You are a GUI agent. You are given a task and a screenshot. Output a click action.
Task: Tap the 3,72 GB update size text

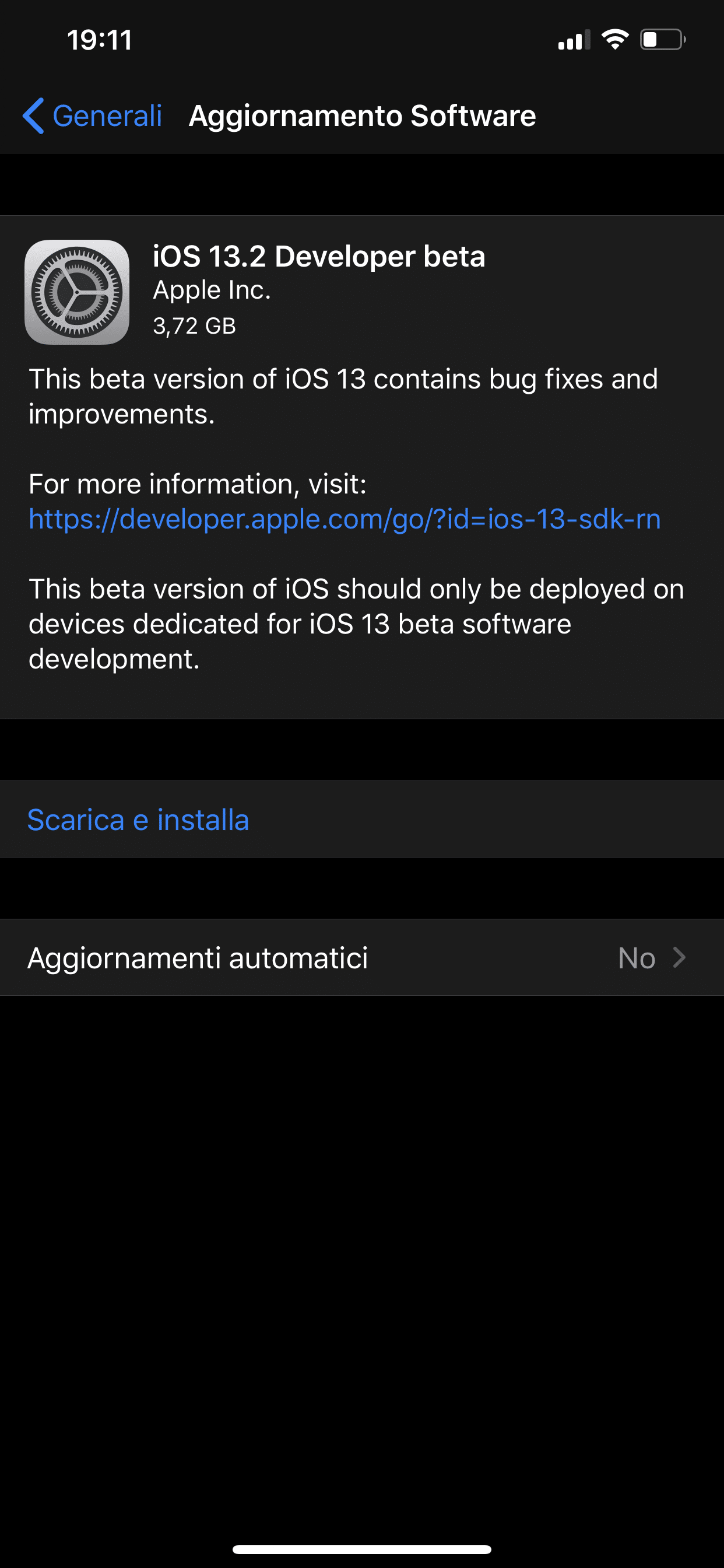[194, 326]
